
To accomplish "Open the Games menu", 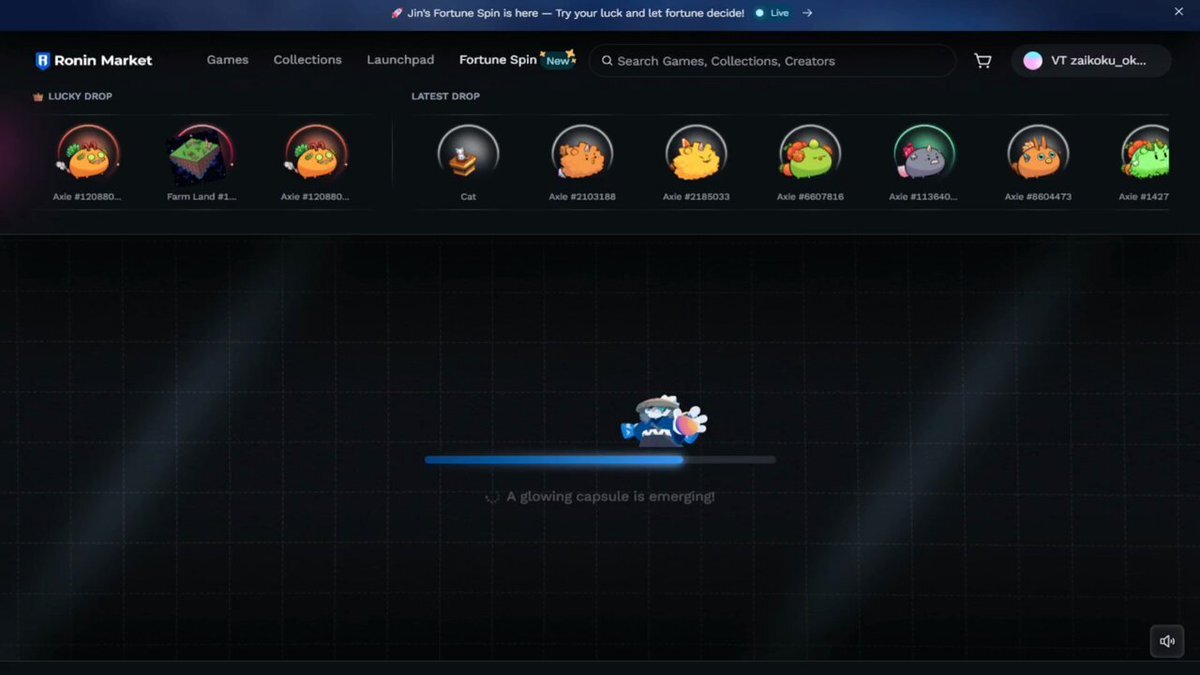I will coord(227,60).
